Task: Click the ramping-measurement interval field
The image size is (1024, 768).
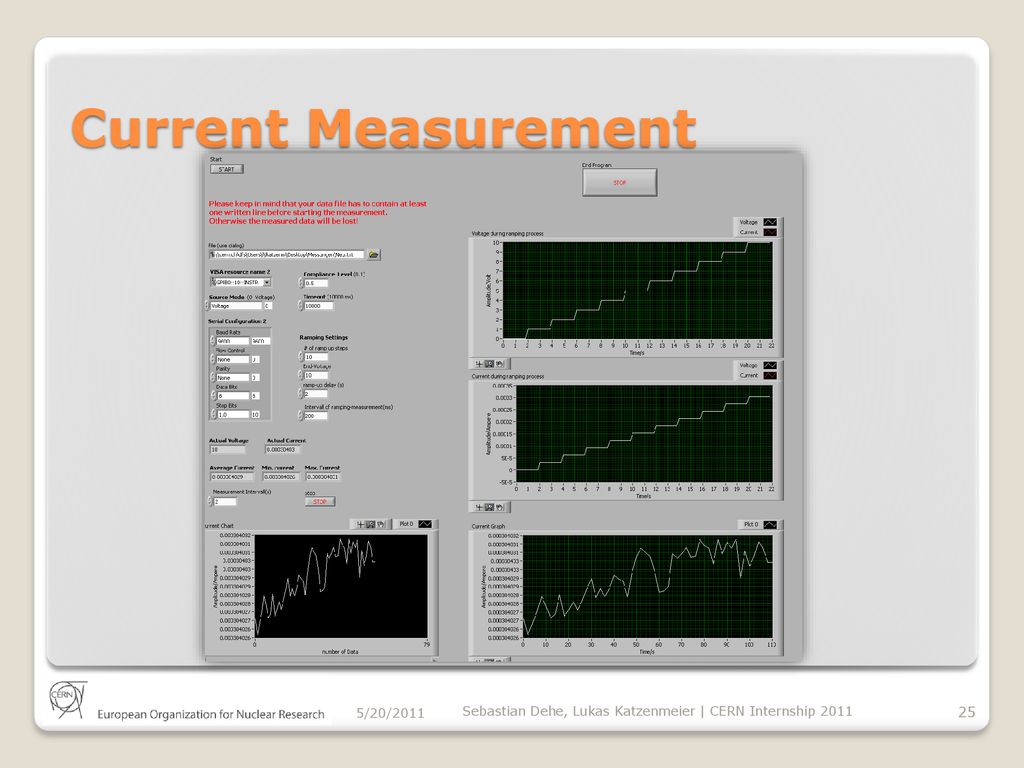Action: click(x=315, y=415)
